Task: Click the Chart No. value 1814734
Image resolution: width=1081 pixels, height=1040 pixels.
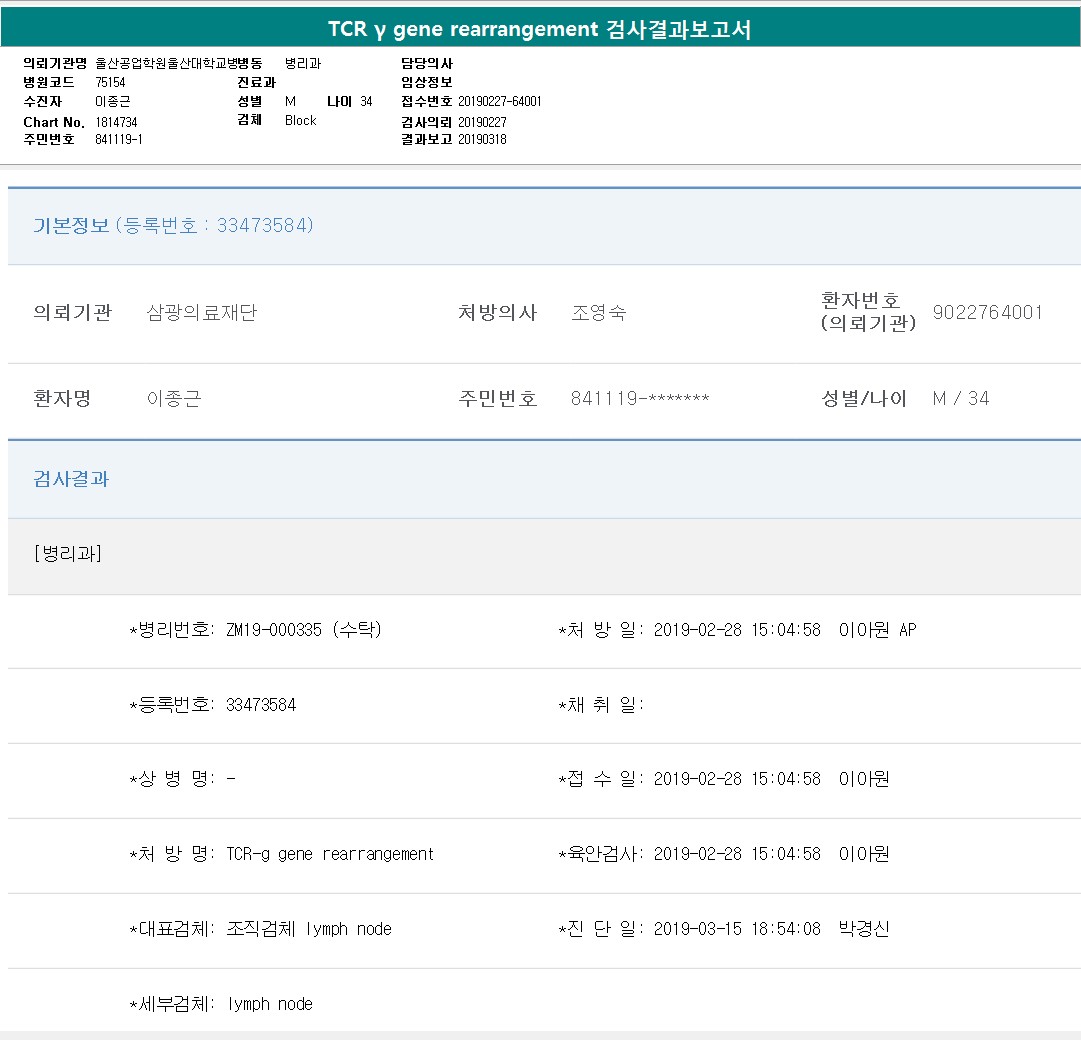Action: click(117, 122)
